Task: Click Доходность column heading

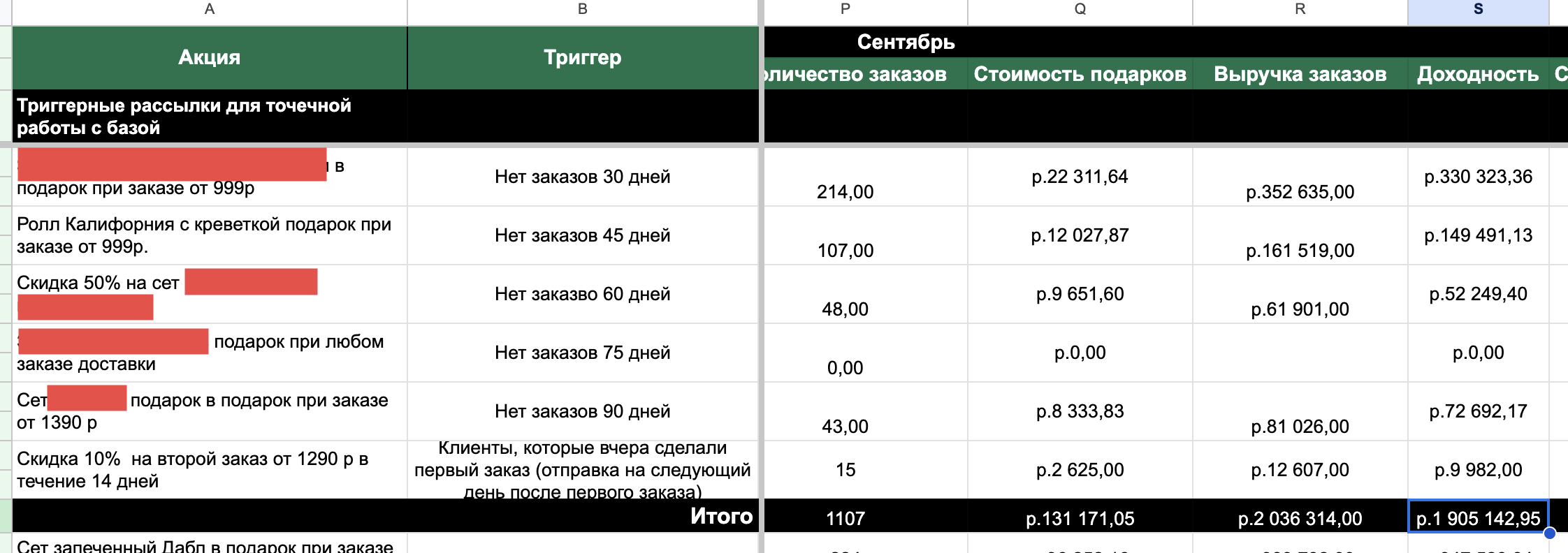Action: [x=1479, y=74]
